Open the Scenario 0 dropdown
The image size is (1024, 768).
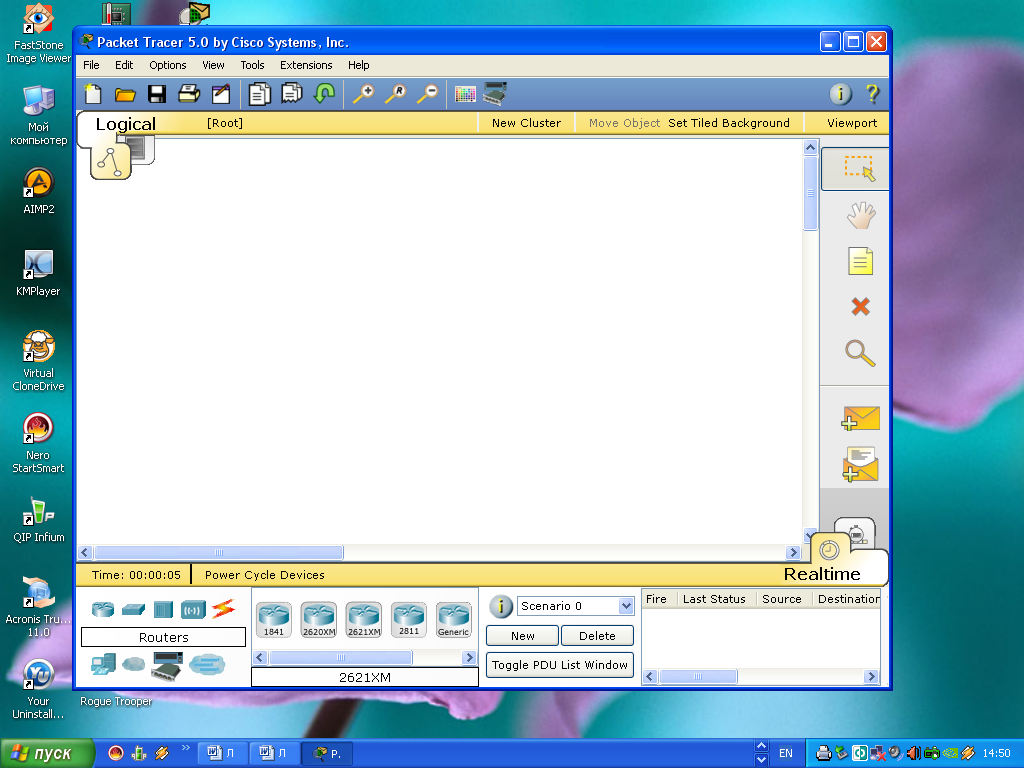tap(626, 606)
